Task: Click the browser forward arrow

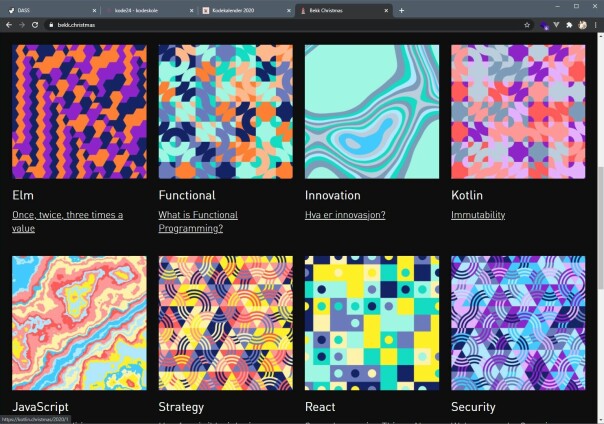Action: (x=22, y=25)
